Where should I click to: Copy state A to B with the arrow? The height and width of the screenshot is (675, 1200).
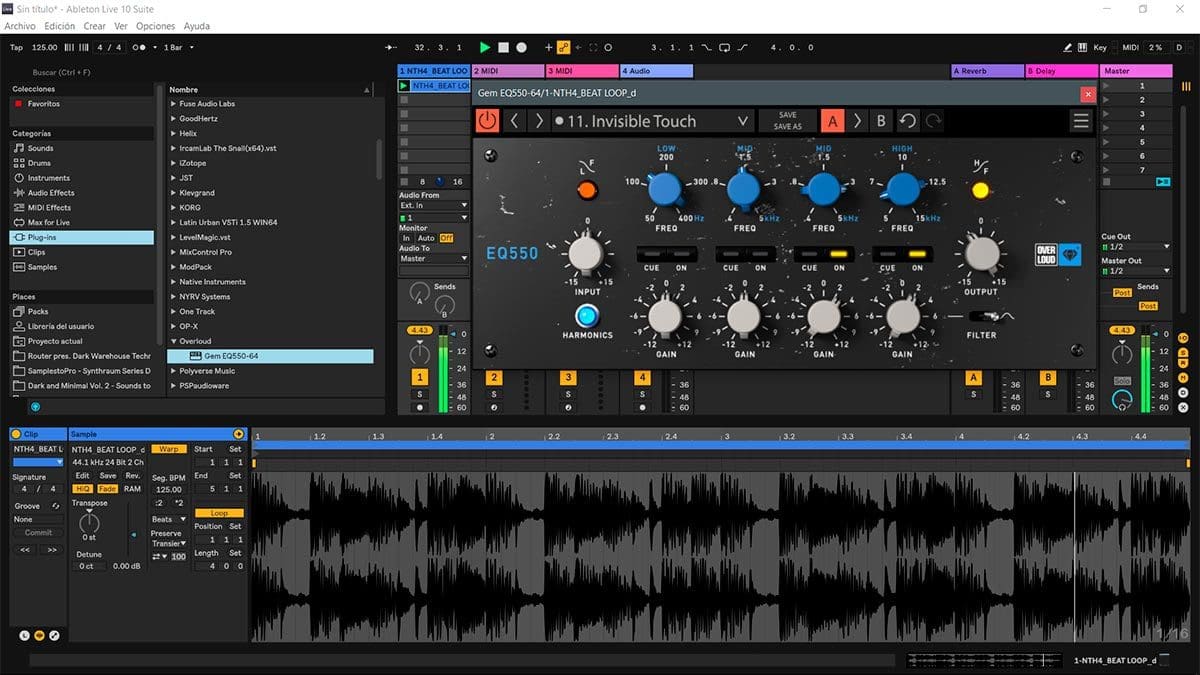coord(857,121)
